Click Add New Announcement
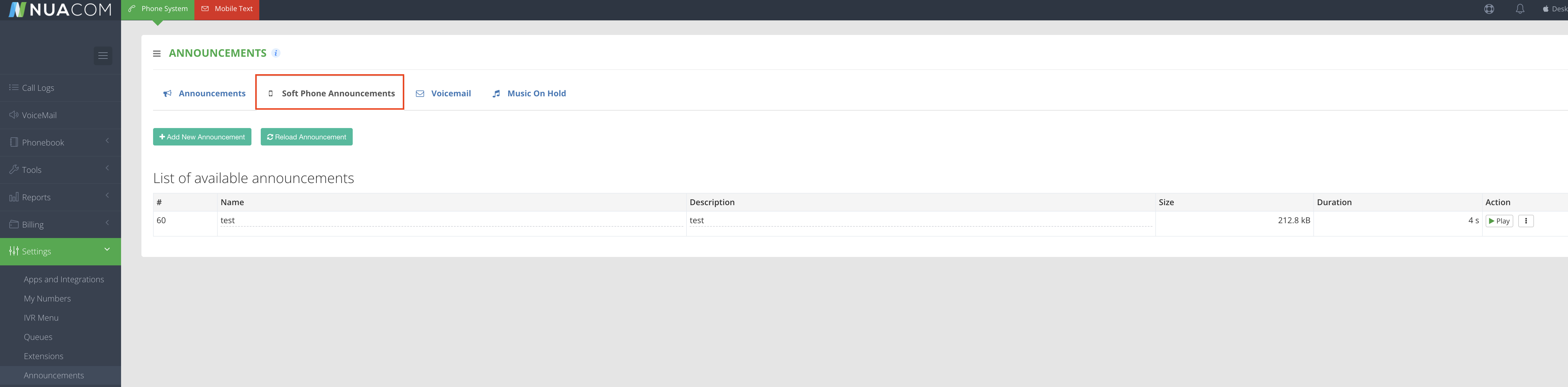The image size is (1568, 387). pyautogui.click(x=202, y=137)
